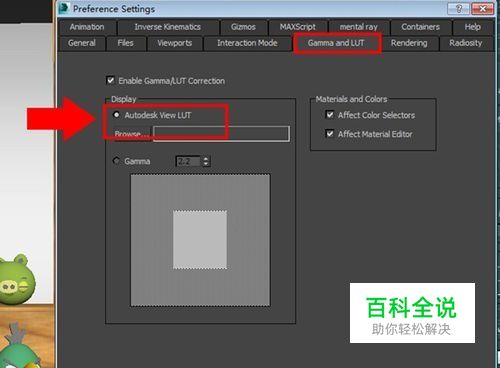This screenshot has height=368, width=500.
Task: Click the gamma calibration preview square
Action: 200,240
